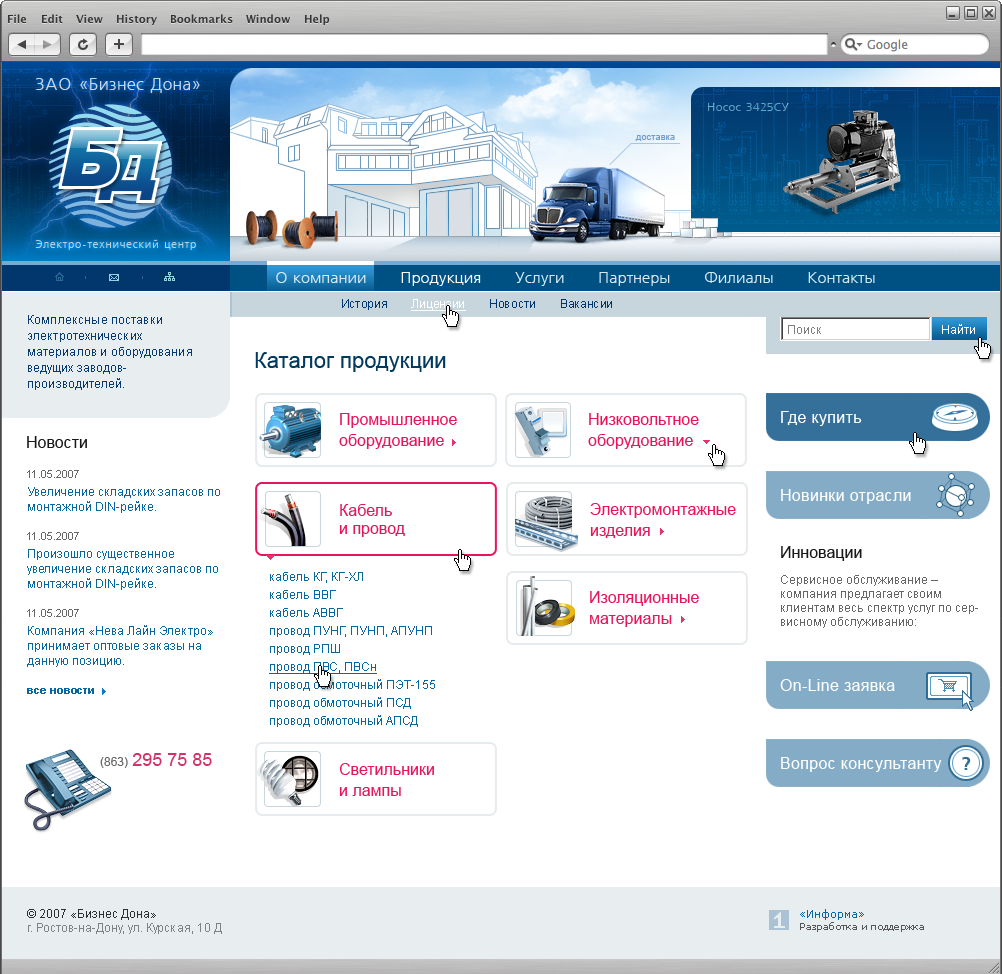1002x974 pixels.
Task: Click the arrow next to все новости
Action: 104,691
